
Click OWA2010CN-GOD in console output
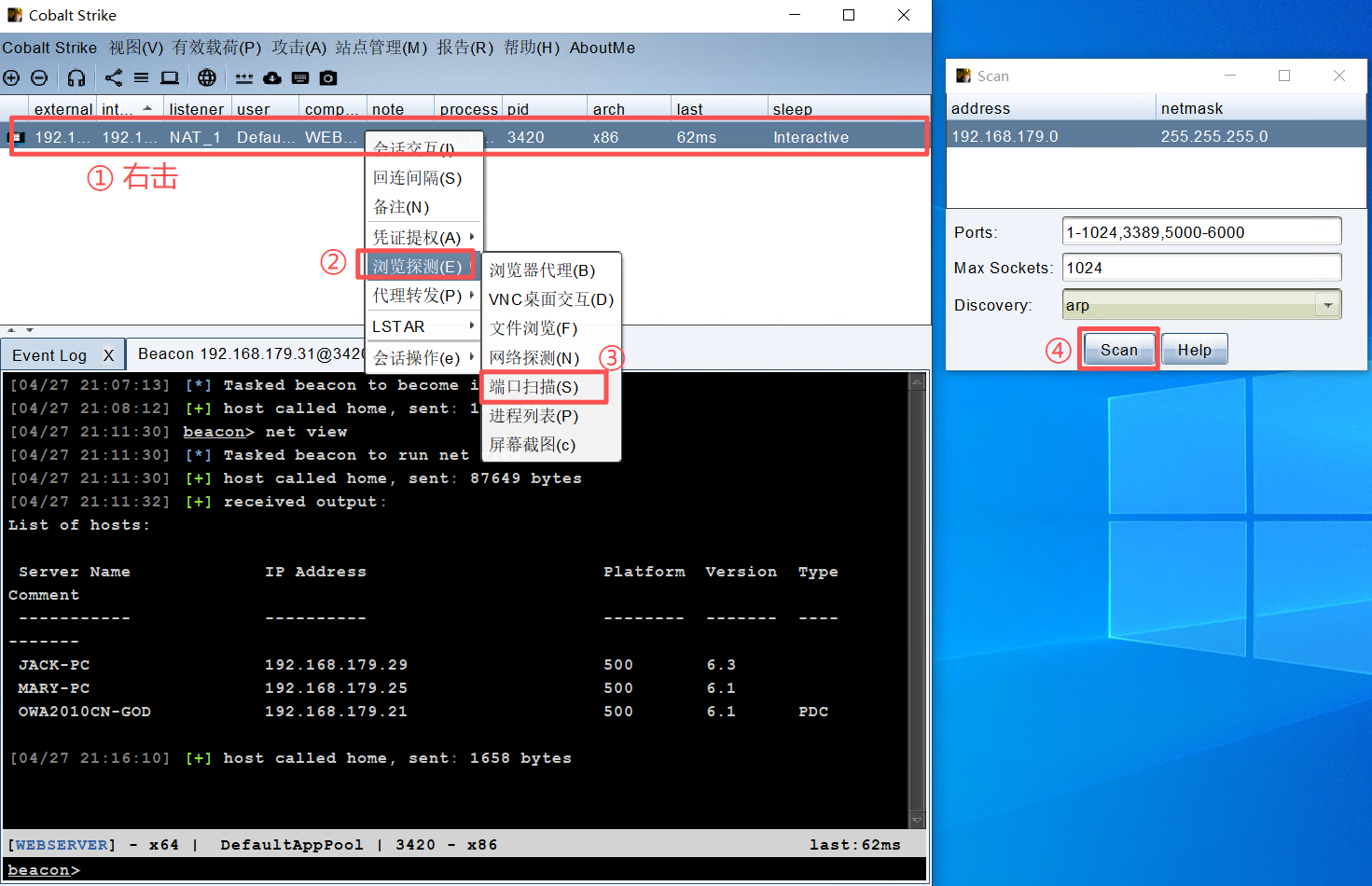pyautogui.click(x=84, y=712)
